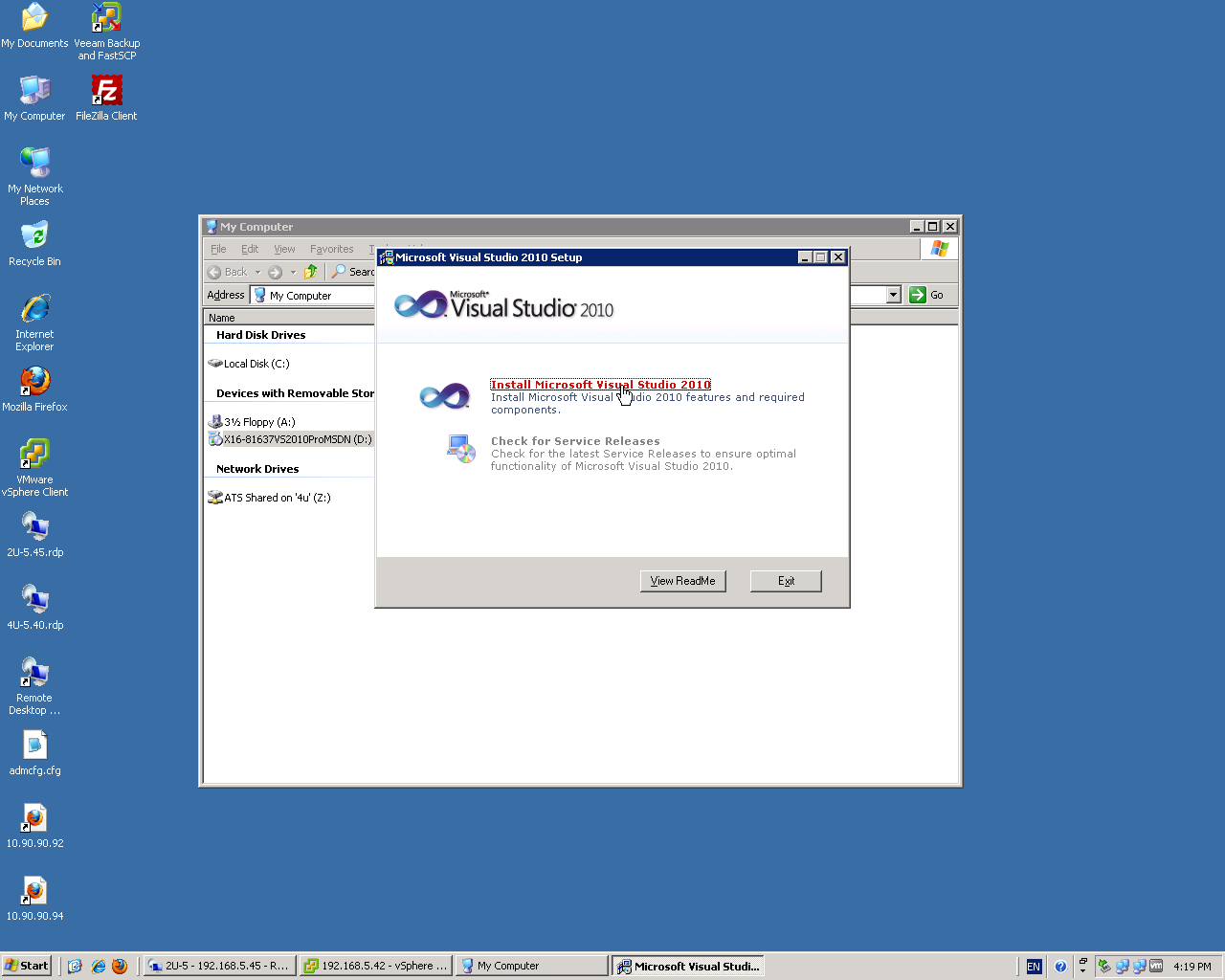
Task: Launch Internet Explorer from the Quick Launch bar
Action: pyautogui.click(x=98, y=966)
